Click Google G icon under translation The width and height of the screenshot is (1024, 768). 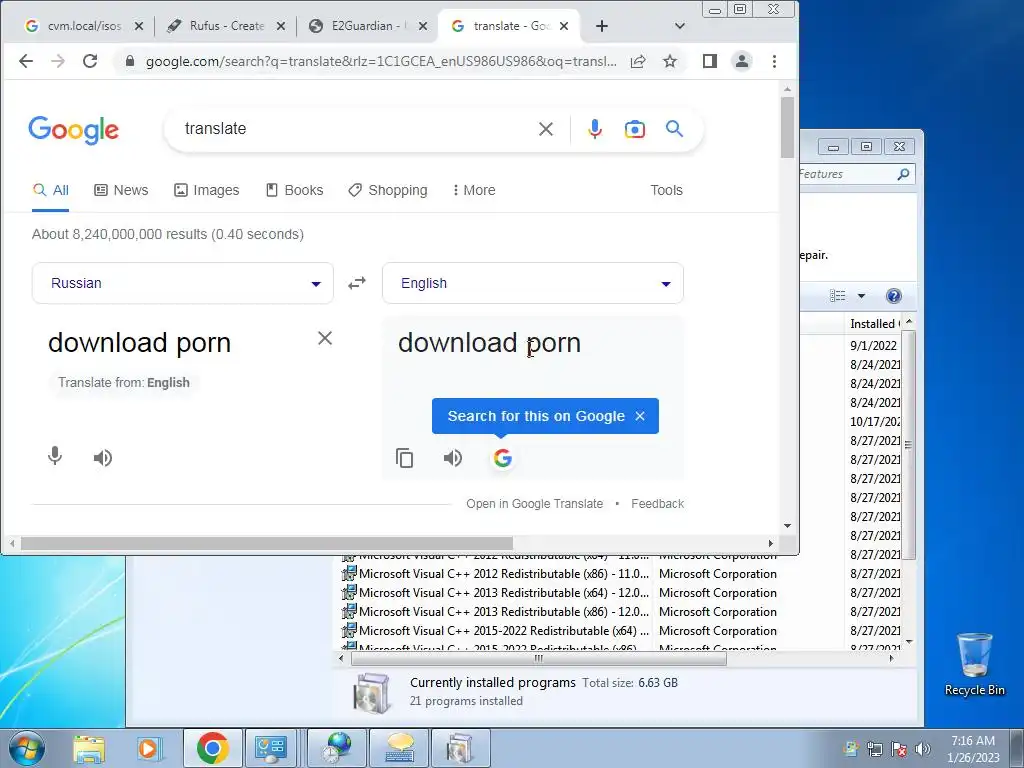click(x=502, y=458)
